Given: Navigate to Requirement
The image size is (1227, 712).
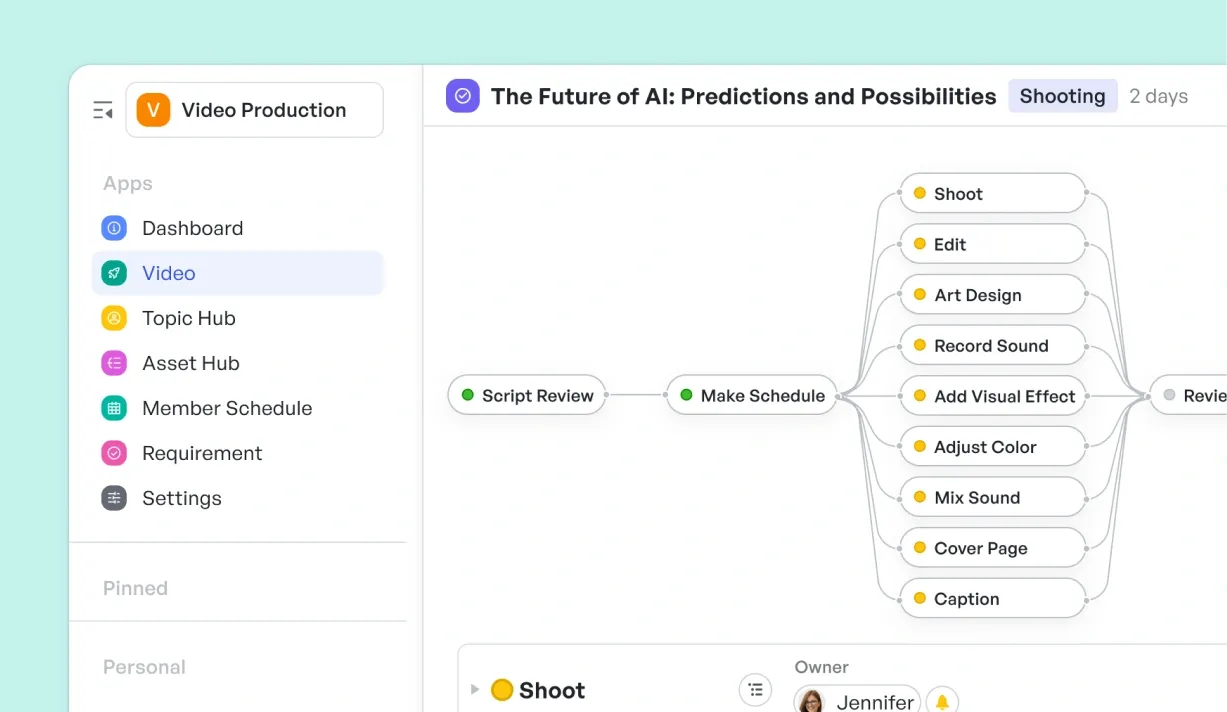Looking at the screenshot, I should coord(237,453).
